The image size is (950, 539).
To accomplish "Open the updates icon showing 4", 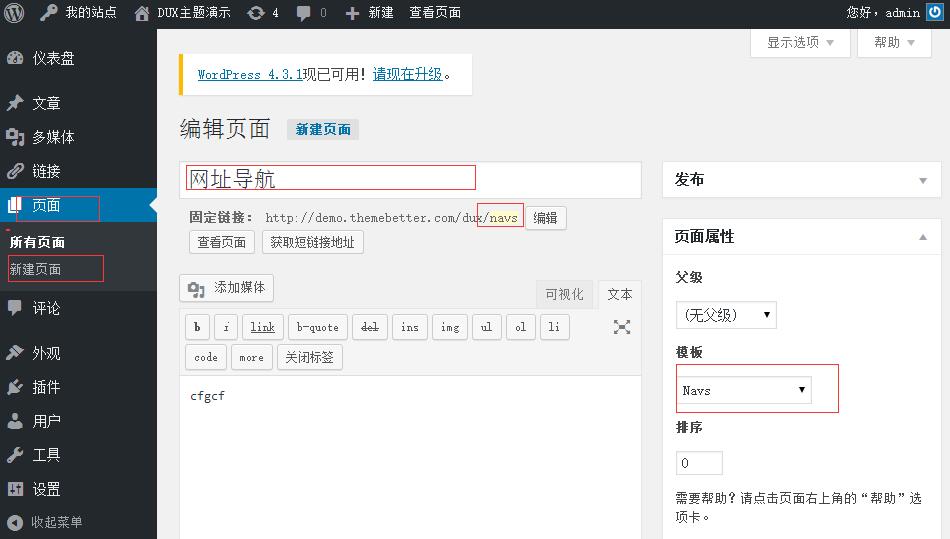I will pyautogui.click(x=256, y=13).
